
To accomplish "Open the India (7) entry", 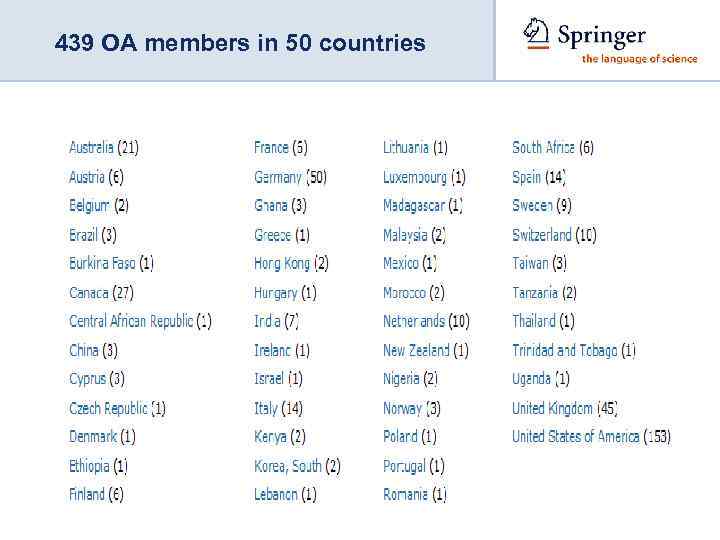I will click(x=276, y=322).
